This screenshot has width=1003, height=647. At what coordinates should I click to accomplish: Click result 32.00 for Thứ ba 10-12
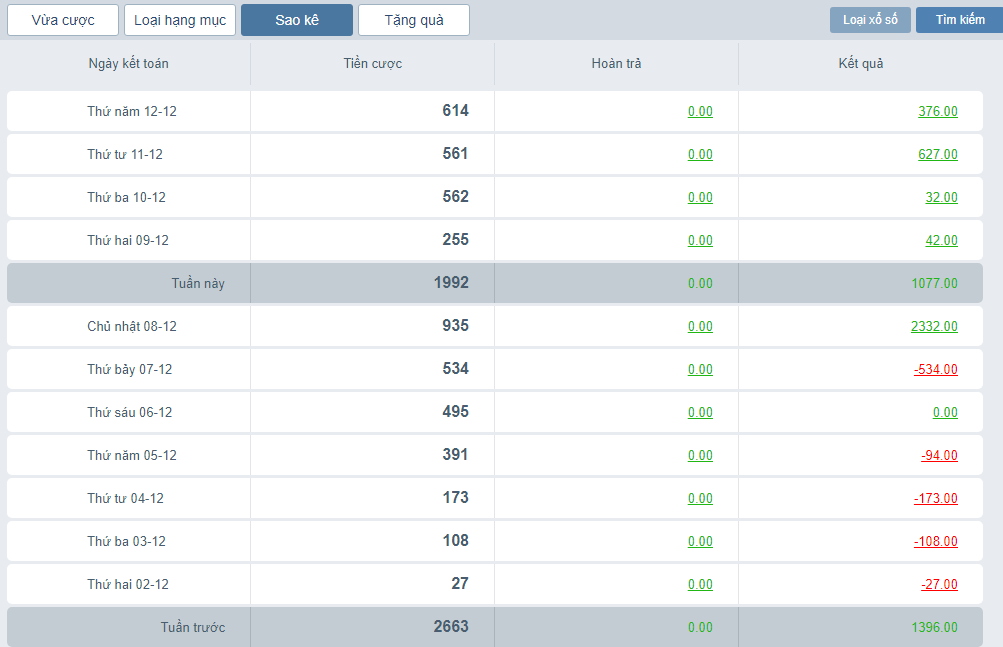941,198
